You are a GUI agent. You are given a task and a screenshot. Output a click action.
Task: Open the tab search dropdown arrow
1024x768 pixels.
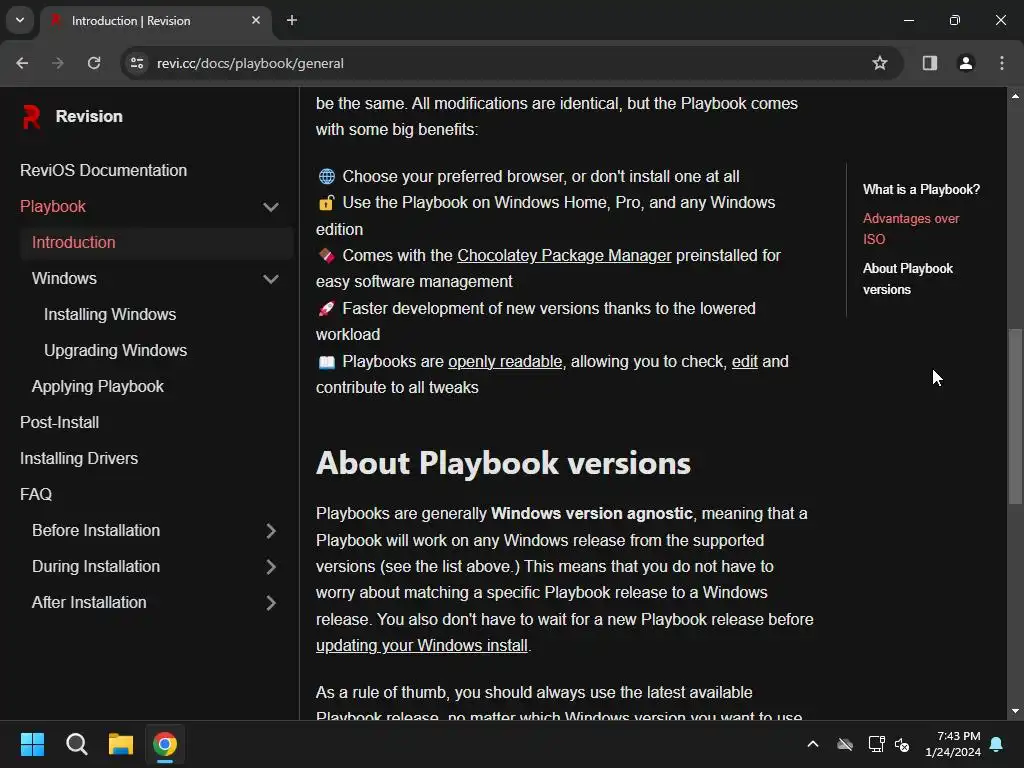pos(20,20)
